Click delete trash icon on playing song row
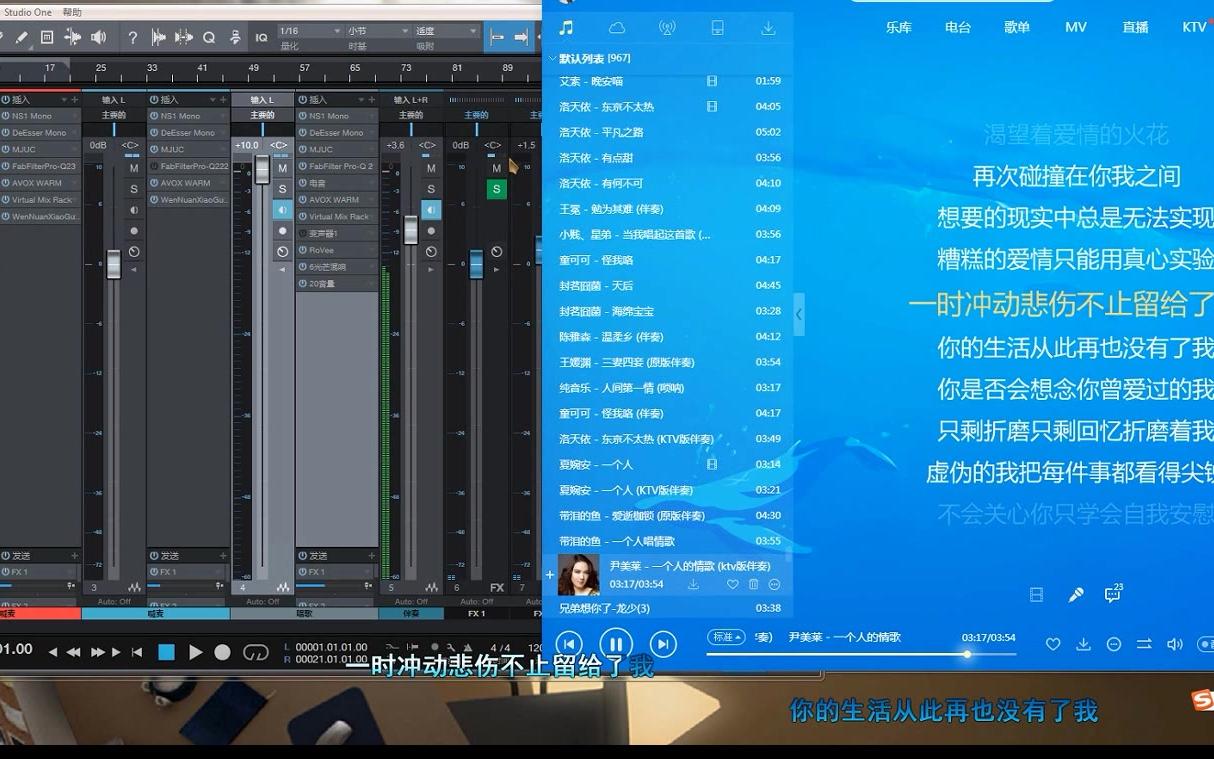 pyautogui.click(x=753, y=584)
